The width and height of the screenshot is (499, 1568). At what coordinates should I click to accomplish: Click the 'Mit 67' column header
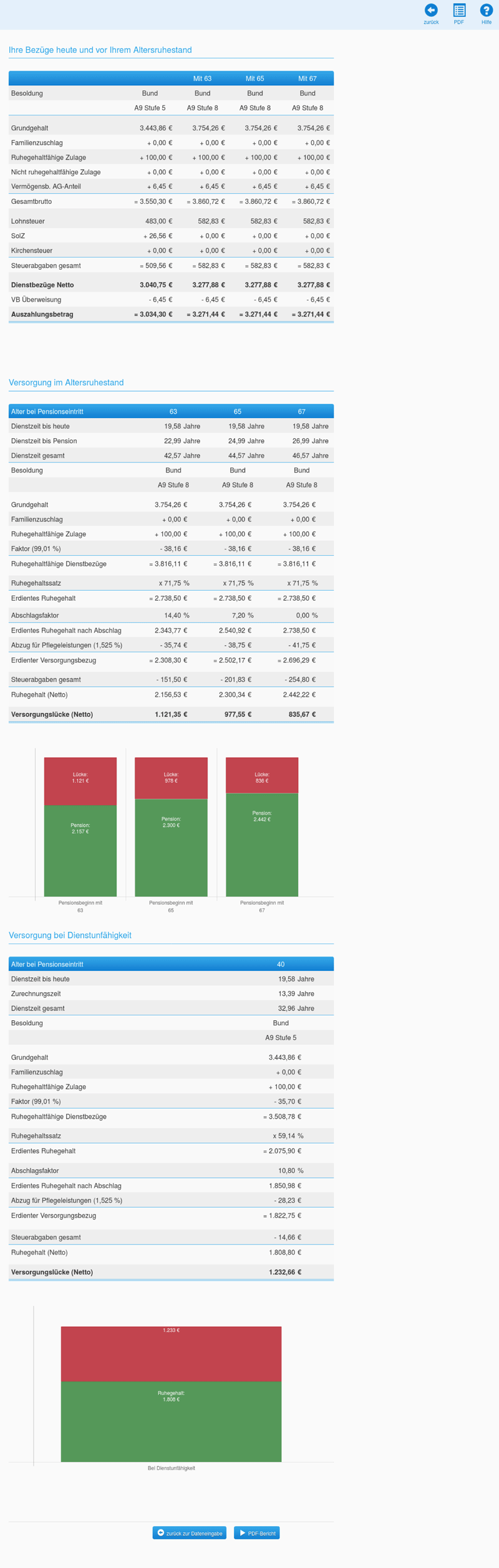point(308,79)
